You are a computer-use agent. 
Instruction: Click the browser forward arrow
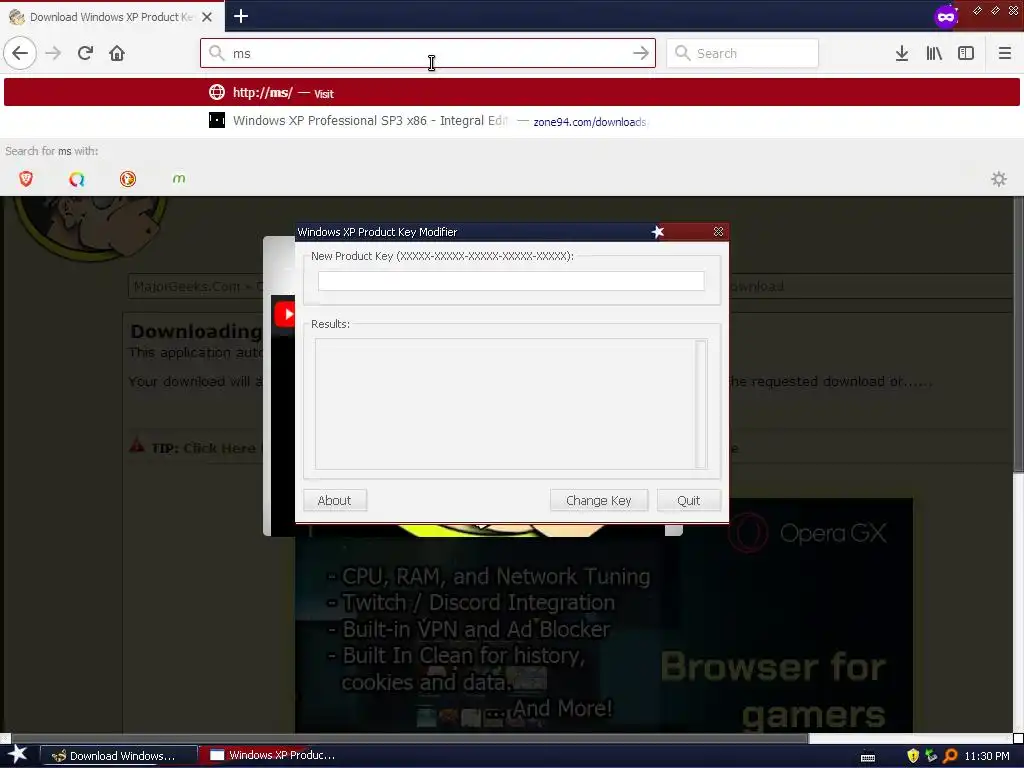(x=53, y=53)
